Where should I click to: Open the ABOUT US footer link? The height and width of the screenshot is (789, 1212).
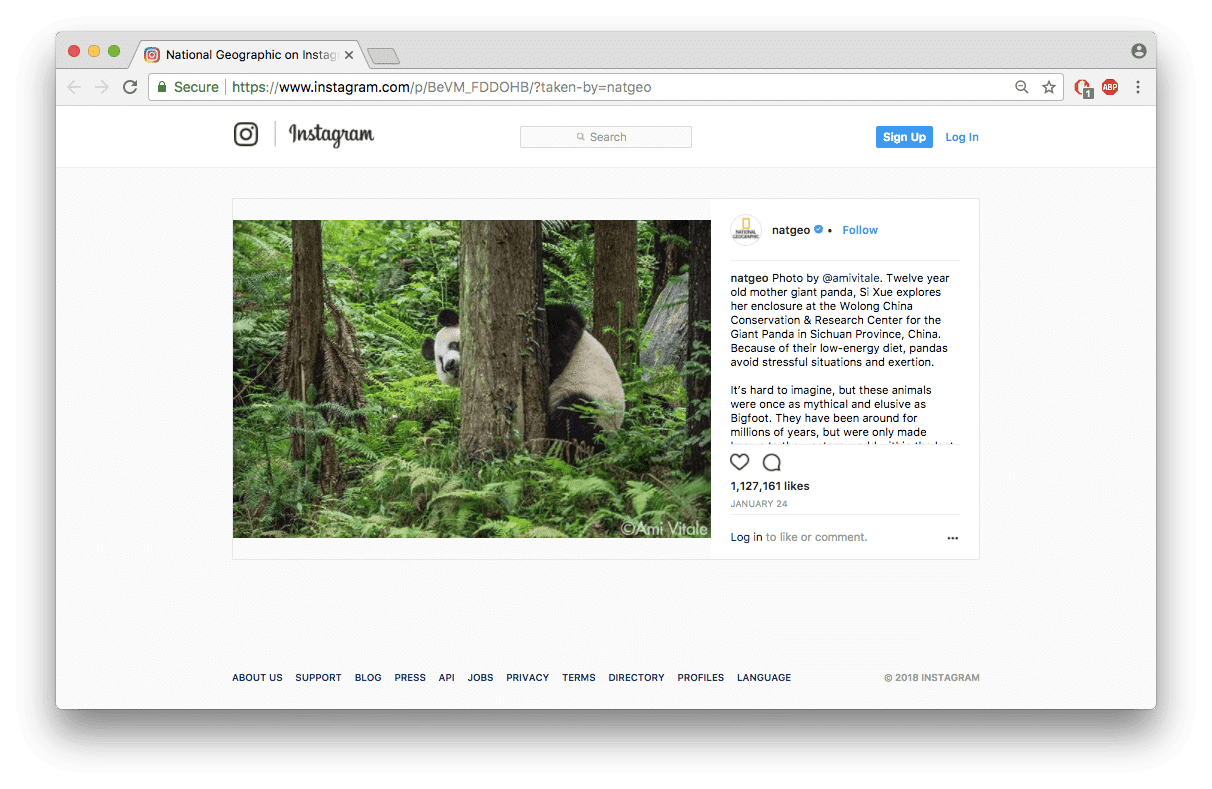(x=257, y=678)
